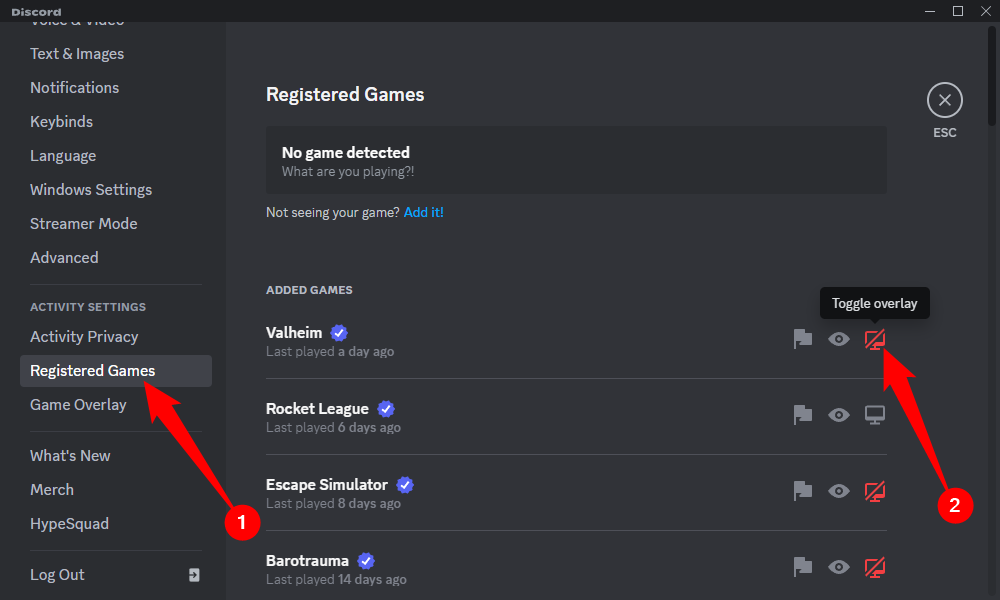Toggle Barotrauma's eye visibility icon
This screenshot has height=600, width=1000.
click(x=839, y=567)
